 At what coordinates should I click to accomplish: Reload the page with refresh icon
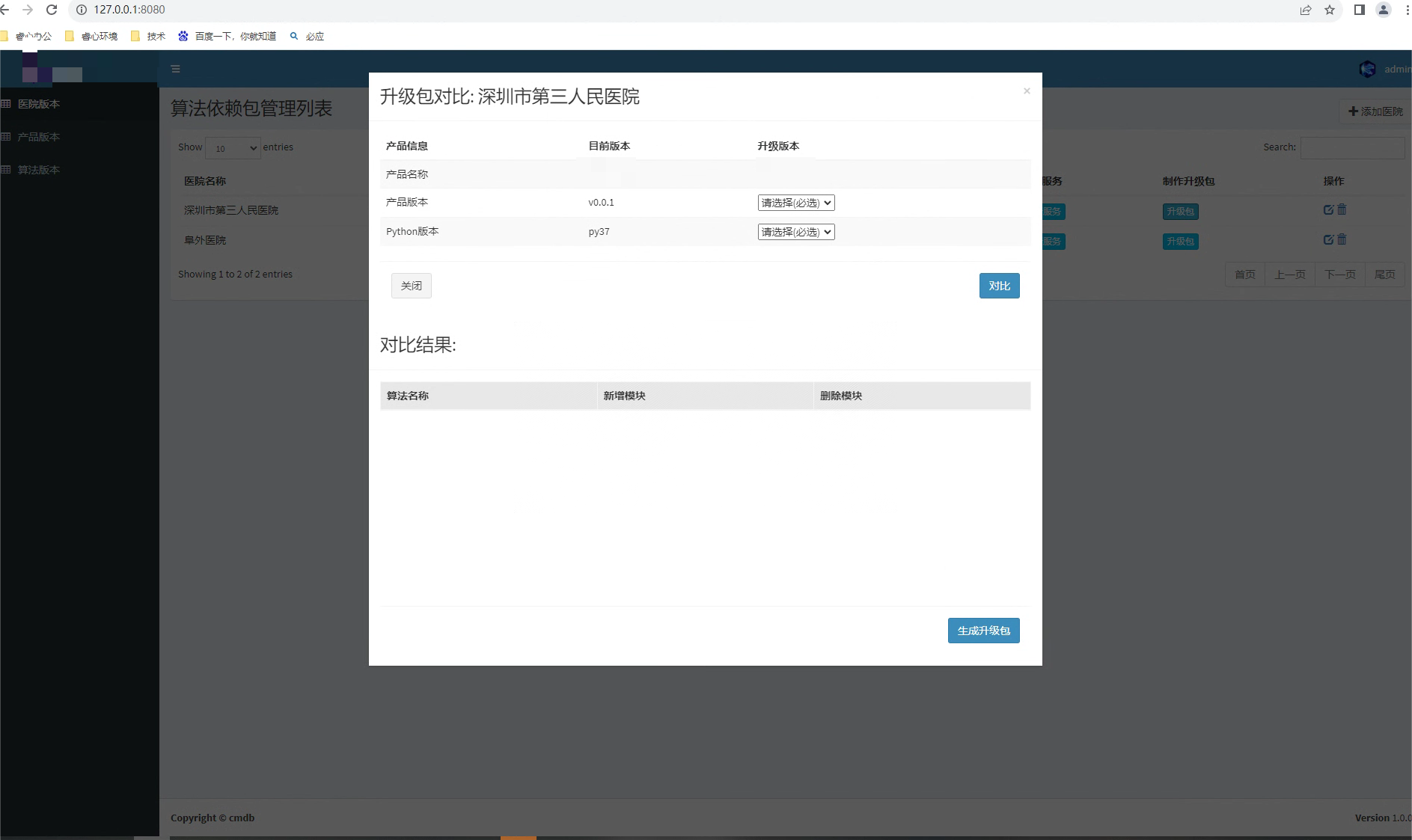pos(52,10)
